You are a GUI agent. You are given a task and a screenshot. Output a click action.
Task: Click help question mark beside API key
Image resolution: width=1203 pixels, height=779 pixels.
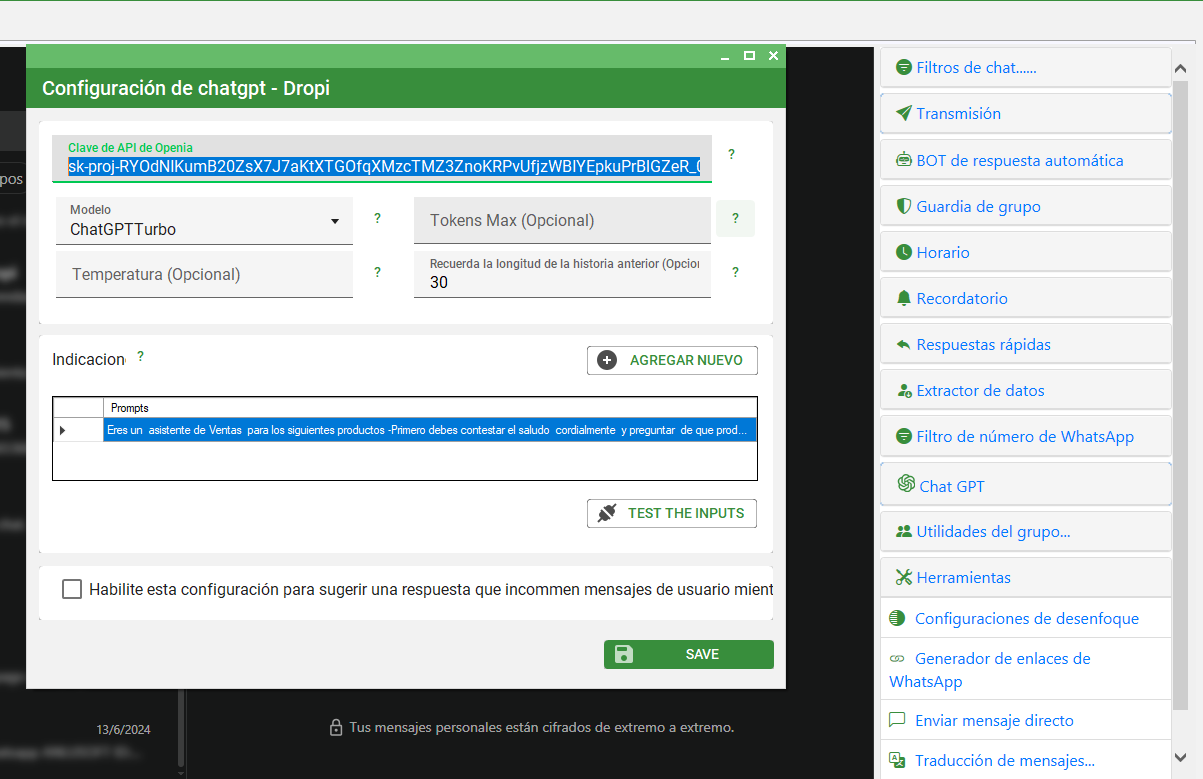pos(731,154)
